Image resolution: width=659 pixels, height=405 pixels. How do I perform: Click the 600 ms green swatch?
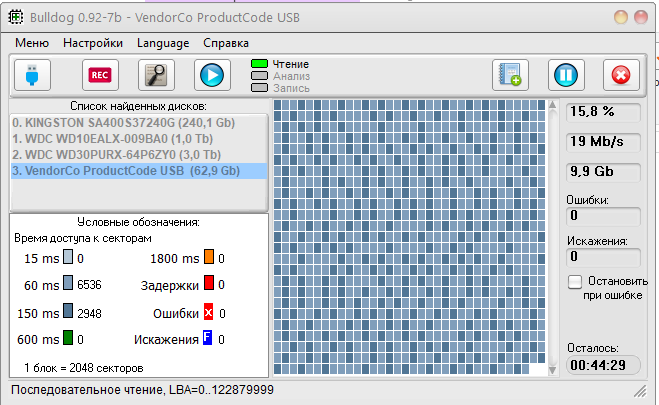pos(68,337)
